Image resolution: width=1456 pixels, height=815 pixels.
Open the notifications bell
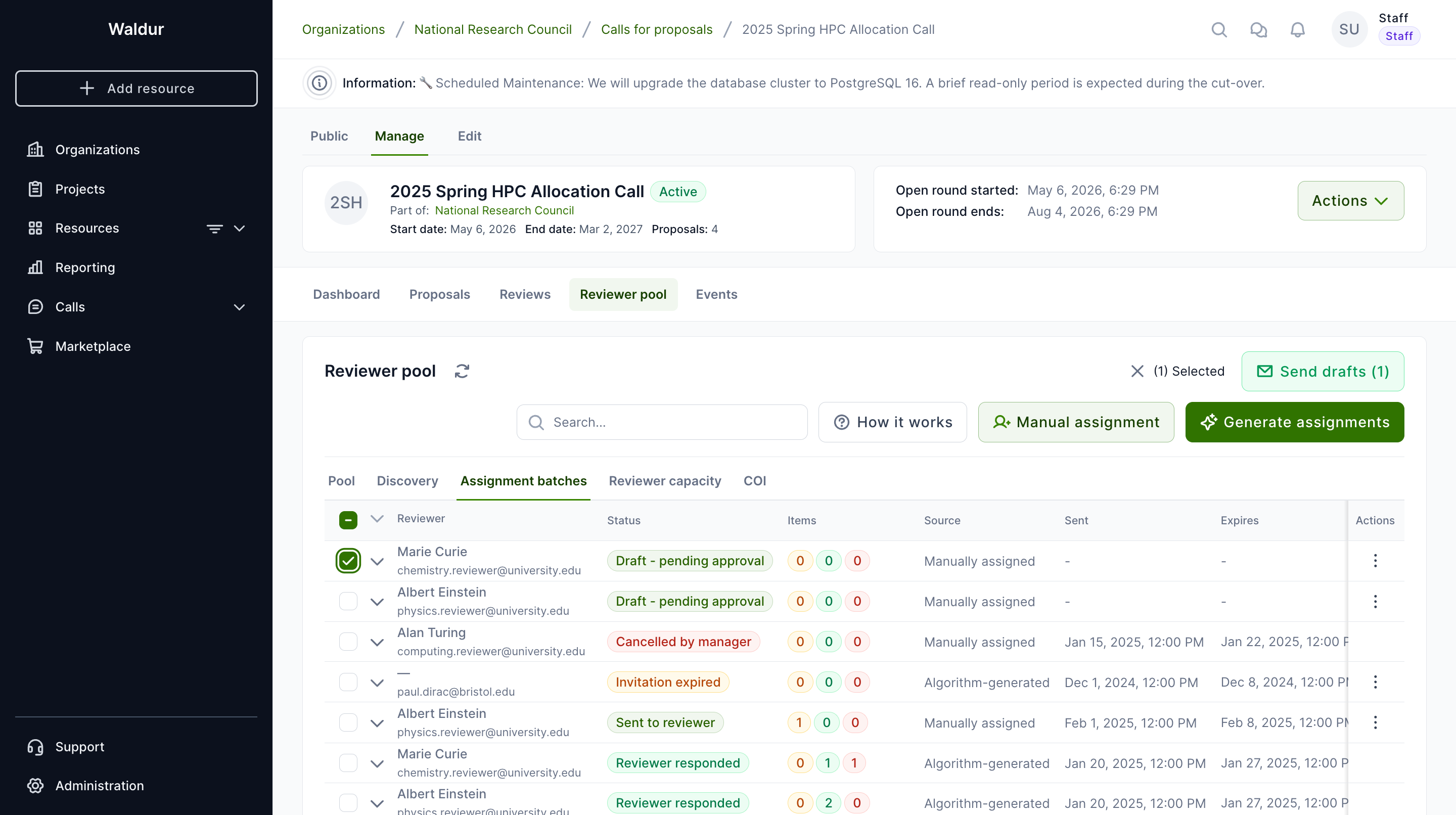click(x=1297, y=29)
